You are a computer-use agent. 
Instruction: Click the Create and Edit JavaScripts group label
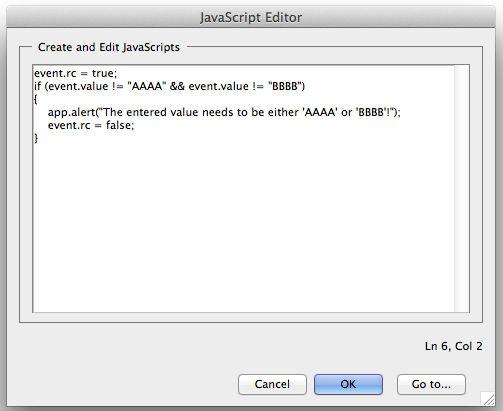109,47
